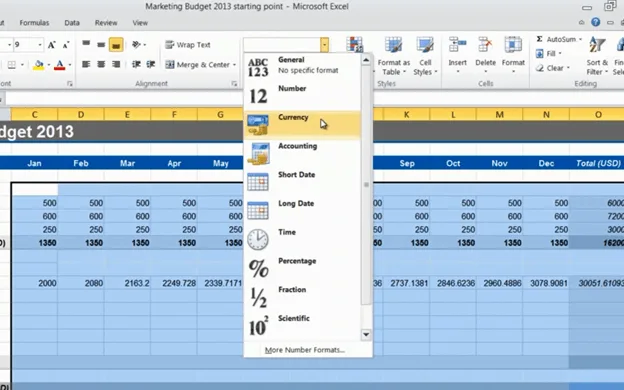
Task: Click the Format cells icon
Action: coord(513,45)
